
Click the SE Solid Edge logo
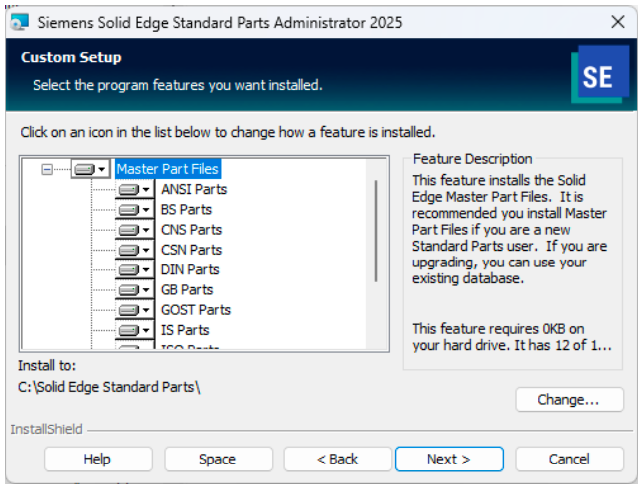(600, 74)
